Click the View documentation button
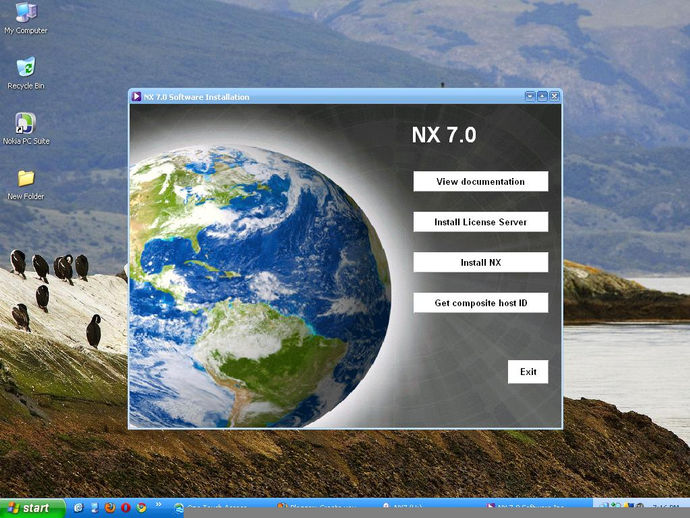 click(481, 181)
